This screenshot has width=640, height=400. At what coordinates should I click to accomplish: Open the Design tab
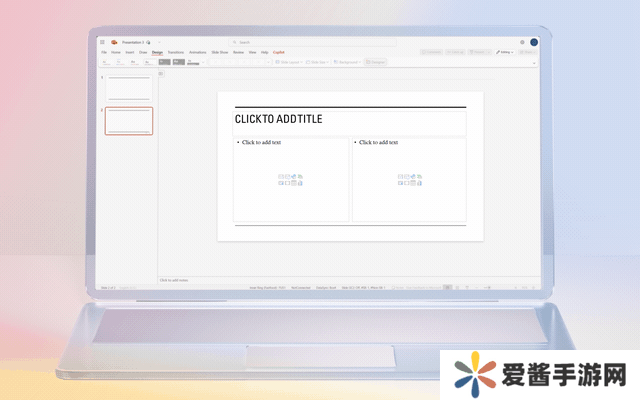[x=157, y=52]
